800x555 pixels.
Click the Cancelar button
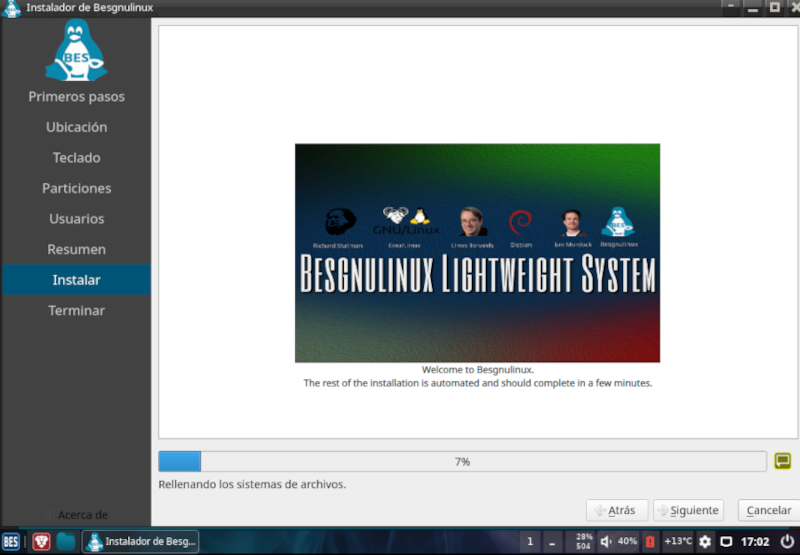[x=769, y=510]
